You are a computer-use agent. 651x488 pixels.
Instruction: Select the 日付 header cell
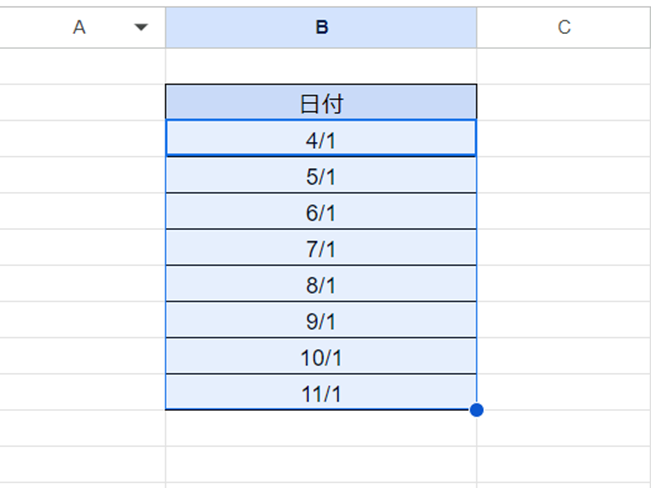pyautogui.click(x=321, y=103)
